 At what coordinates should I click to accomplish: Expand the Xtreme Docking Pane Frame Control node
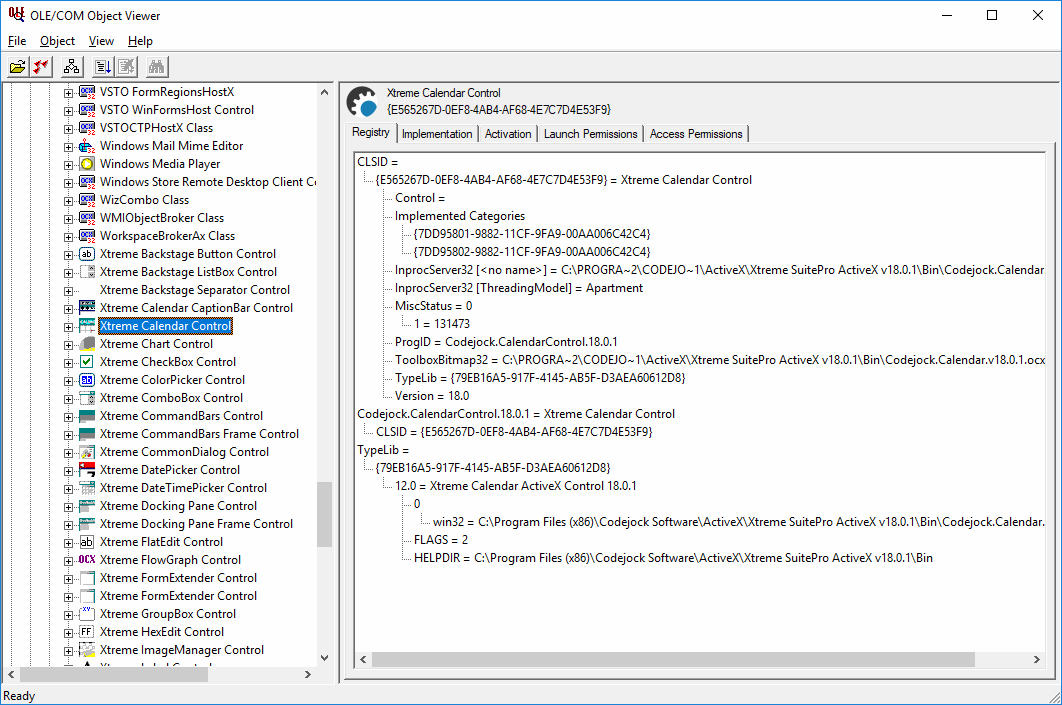point(68,525)
